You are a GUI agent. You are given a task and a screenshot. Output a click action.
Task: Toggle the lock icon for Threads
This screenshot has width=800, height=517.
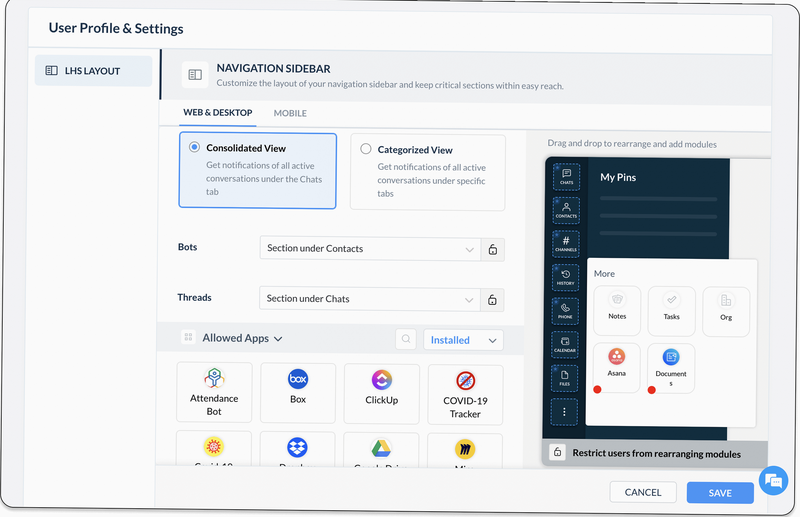[492, 300]
